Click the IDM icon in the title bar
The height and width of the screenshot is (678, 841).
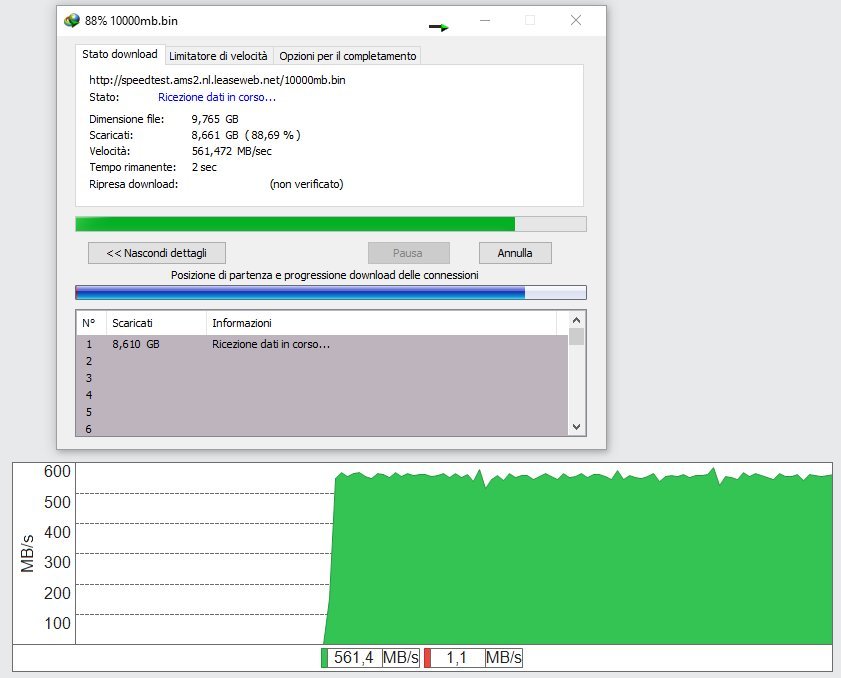[71, 20]
